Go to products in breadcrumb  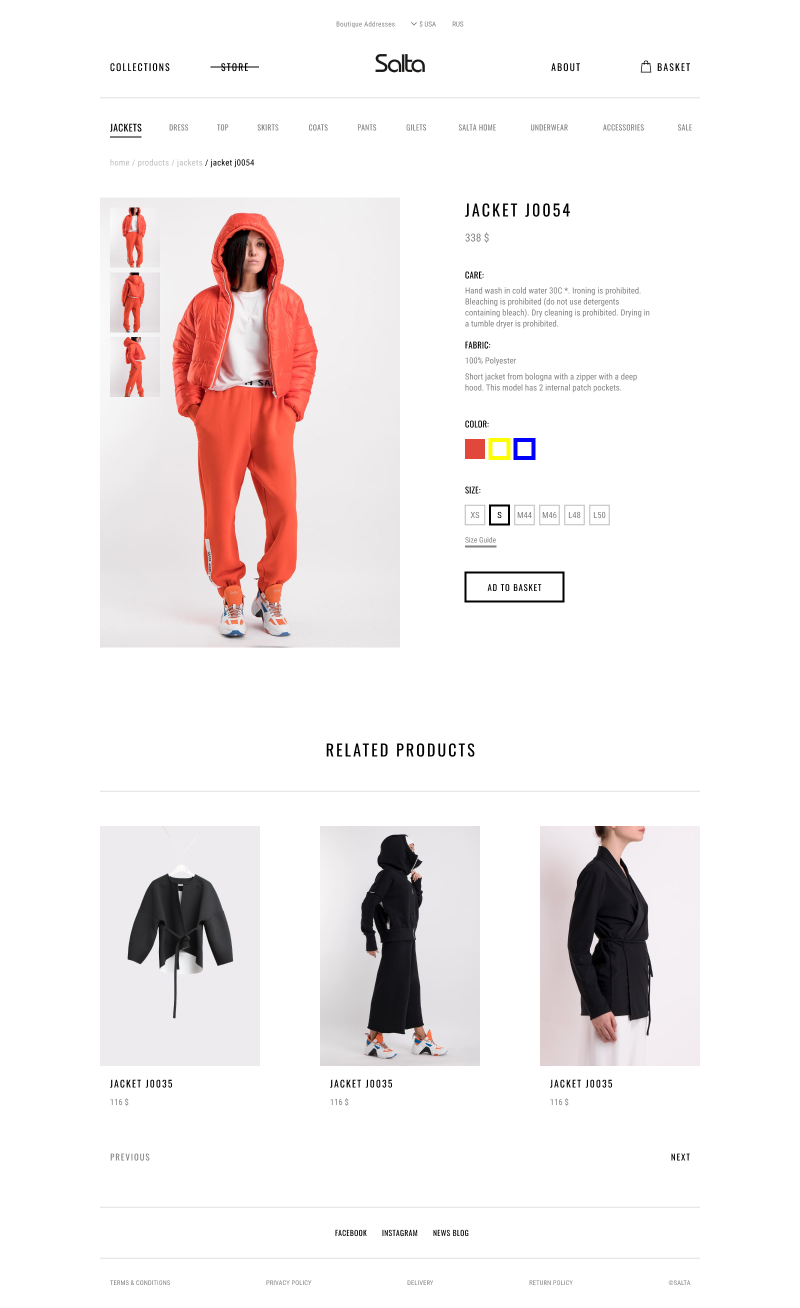click(153, 162)
